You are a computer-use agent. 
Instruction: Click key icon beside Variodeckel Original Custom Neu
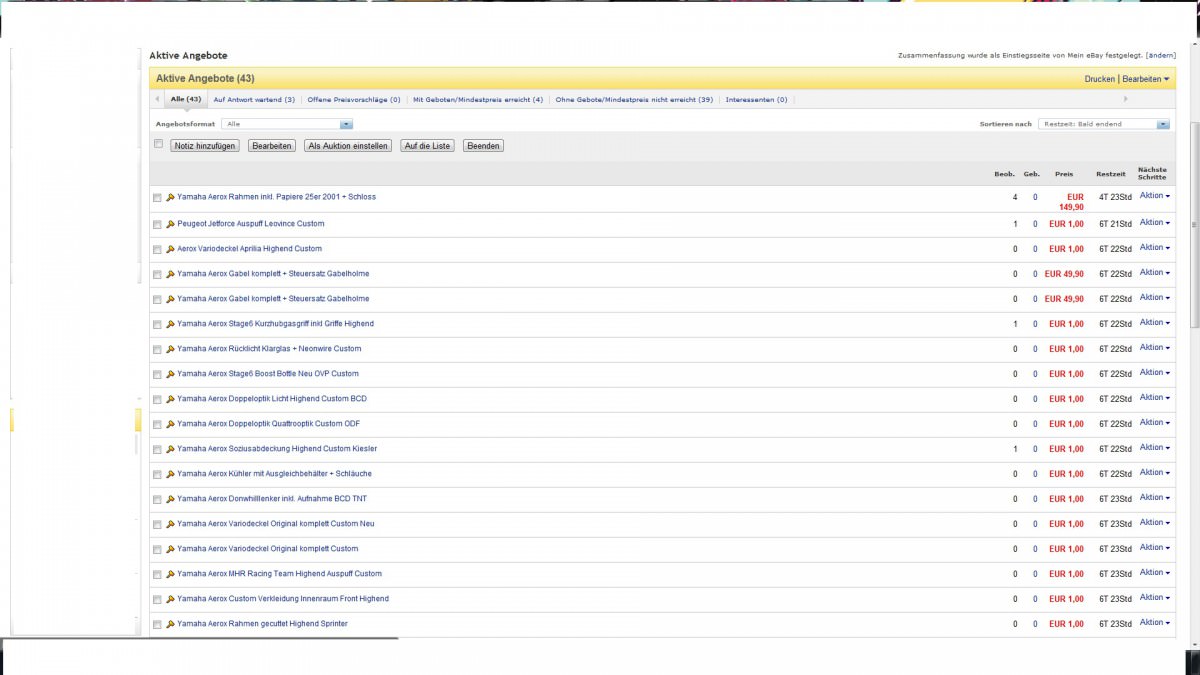170,524
